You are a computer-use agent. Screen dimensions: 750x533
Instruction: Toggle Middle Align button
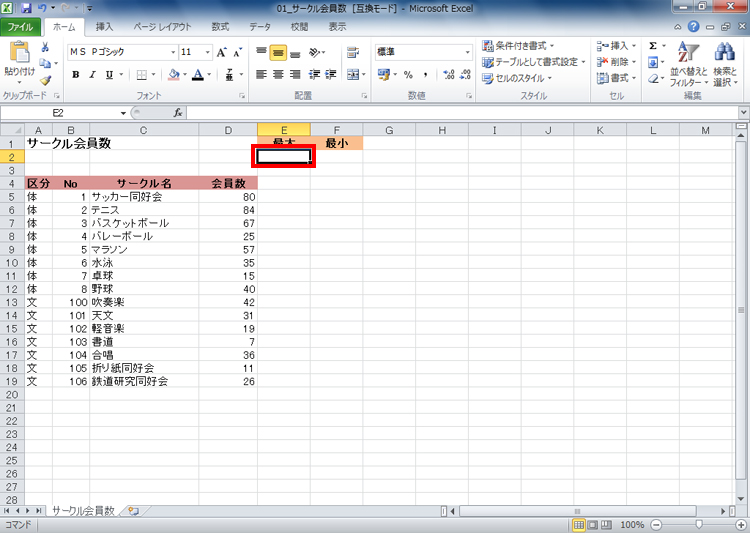click(x=278, y=52)
